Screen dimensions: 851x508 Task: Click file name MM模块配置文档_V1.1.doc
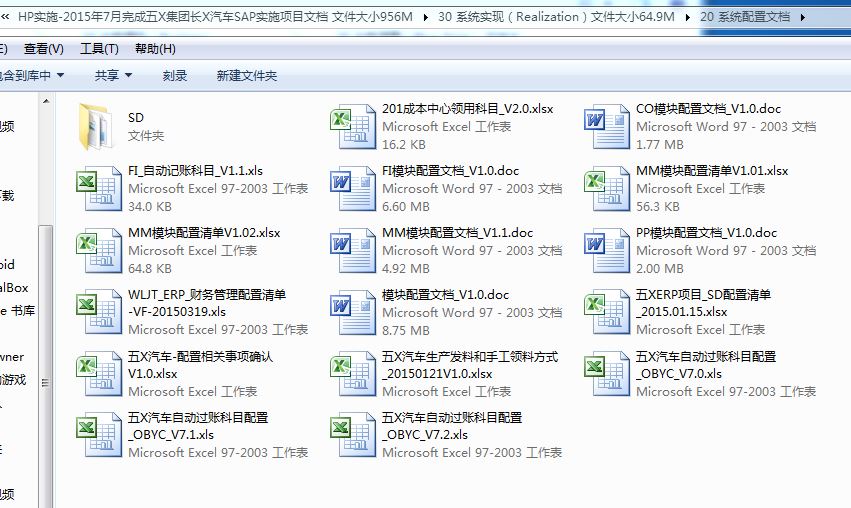(458, 233)
